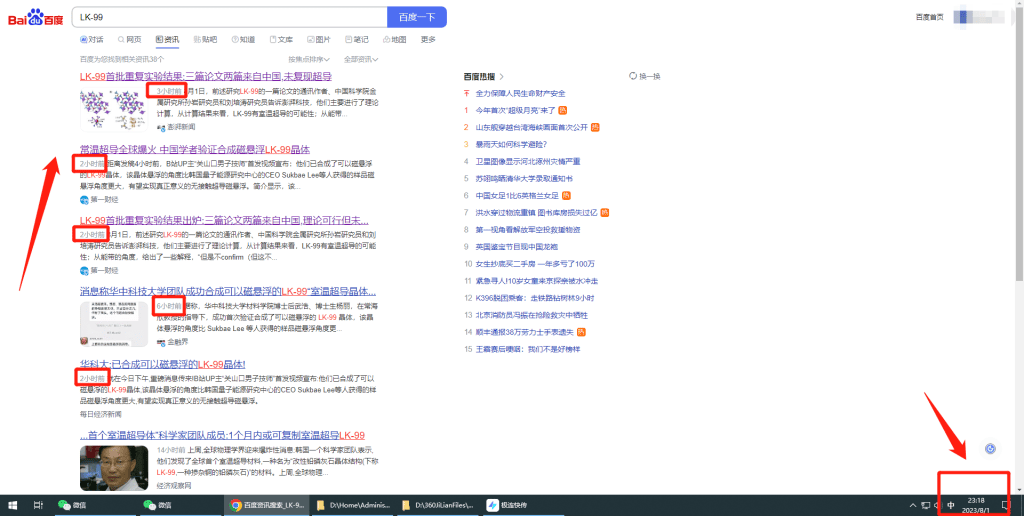1024x516 pixels.
Task: Switch to the 网页 search tab
Action: click(x=129, y=40)
